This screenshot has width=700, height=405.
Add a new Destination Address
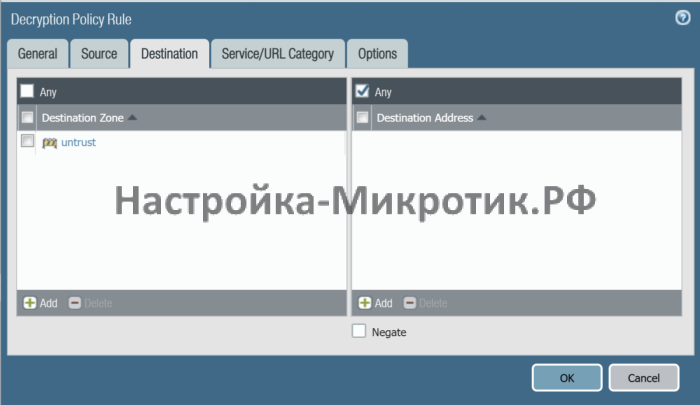click(x=375, y=303)
